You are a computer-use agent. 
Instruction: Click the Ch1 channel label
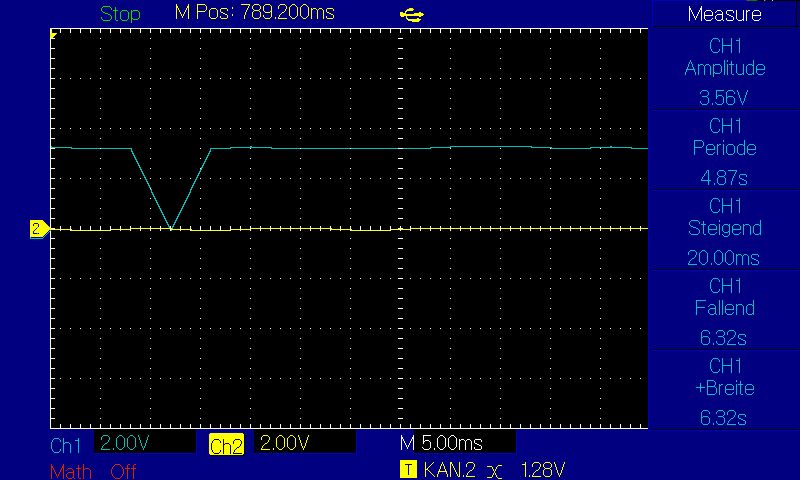(65, 446)
